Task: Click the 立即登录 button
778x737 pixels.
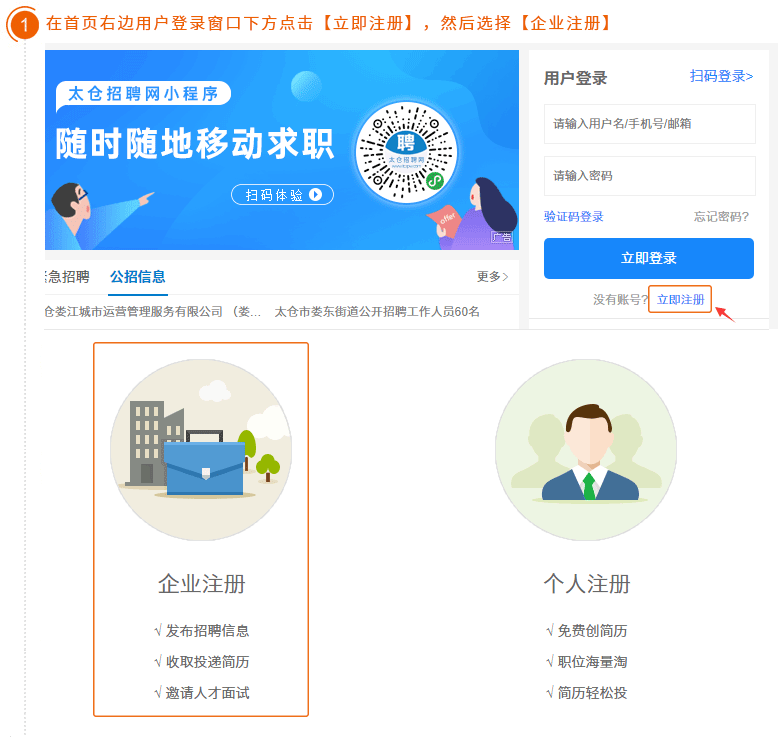Action: (648, 258)
